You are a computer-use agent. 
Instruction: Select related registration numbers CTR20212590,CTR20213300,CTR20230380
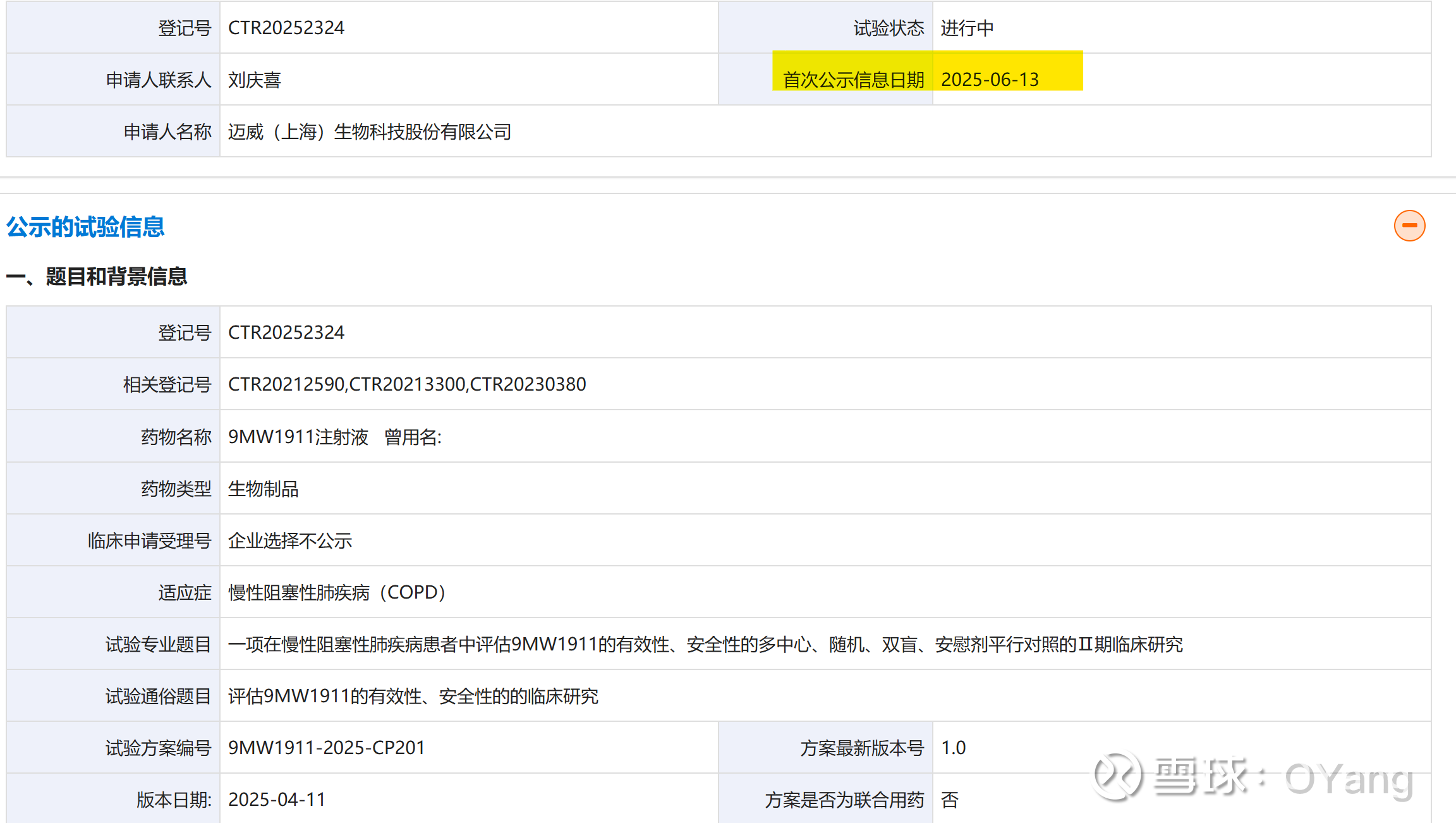coord(407,384)
